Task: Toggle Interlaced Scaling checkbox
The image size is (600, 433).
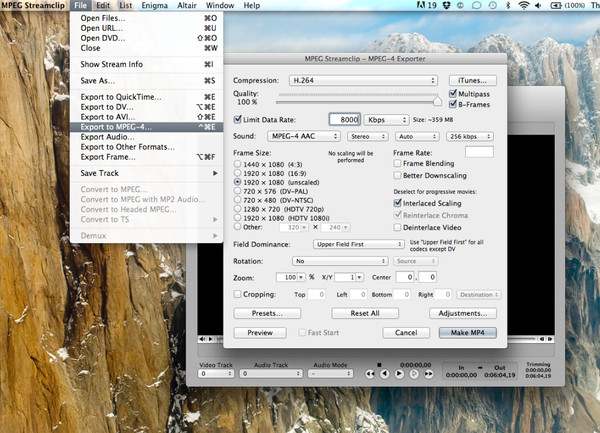Action: (x=397, y=203)
